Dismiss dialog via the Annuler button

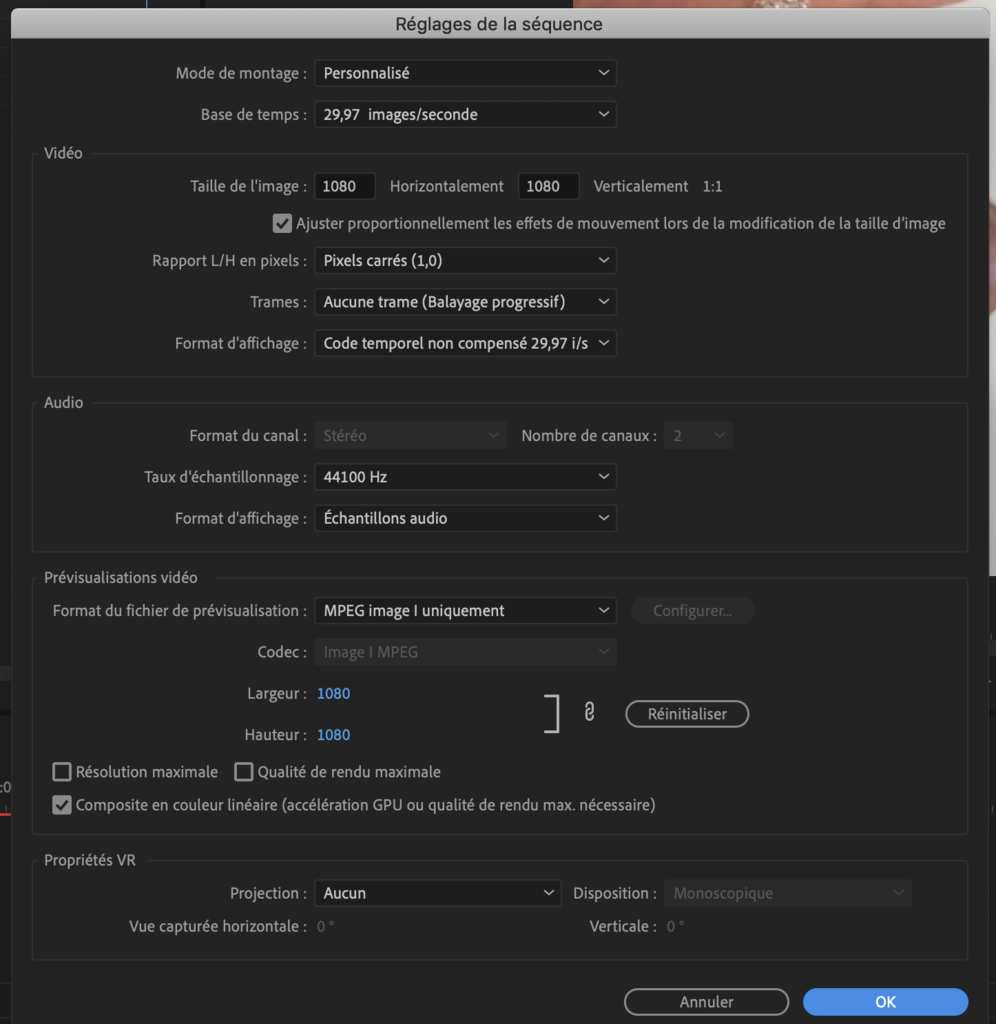(706, 1001)
